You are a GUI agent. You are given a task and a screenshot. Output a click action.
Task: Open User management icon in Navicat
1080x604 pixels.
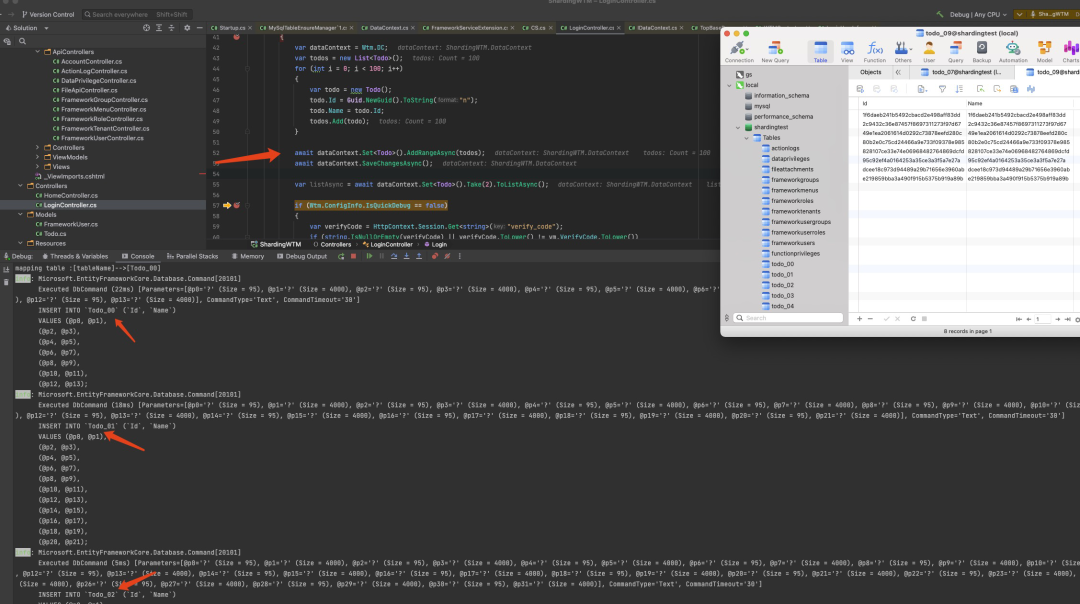coord(929,51)
